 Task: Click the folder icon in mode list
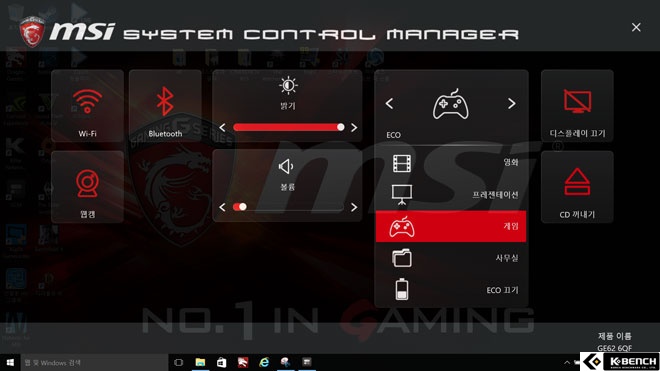coord(402,258)
